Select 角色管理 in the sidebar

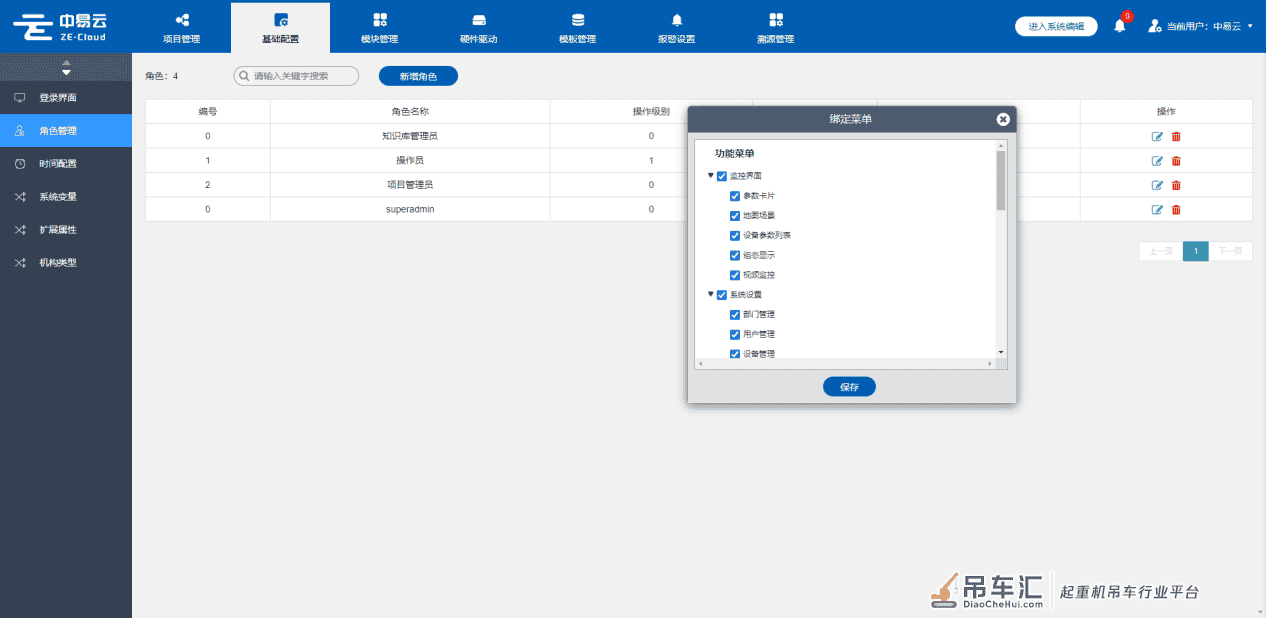[x=66, y=131]
